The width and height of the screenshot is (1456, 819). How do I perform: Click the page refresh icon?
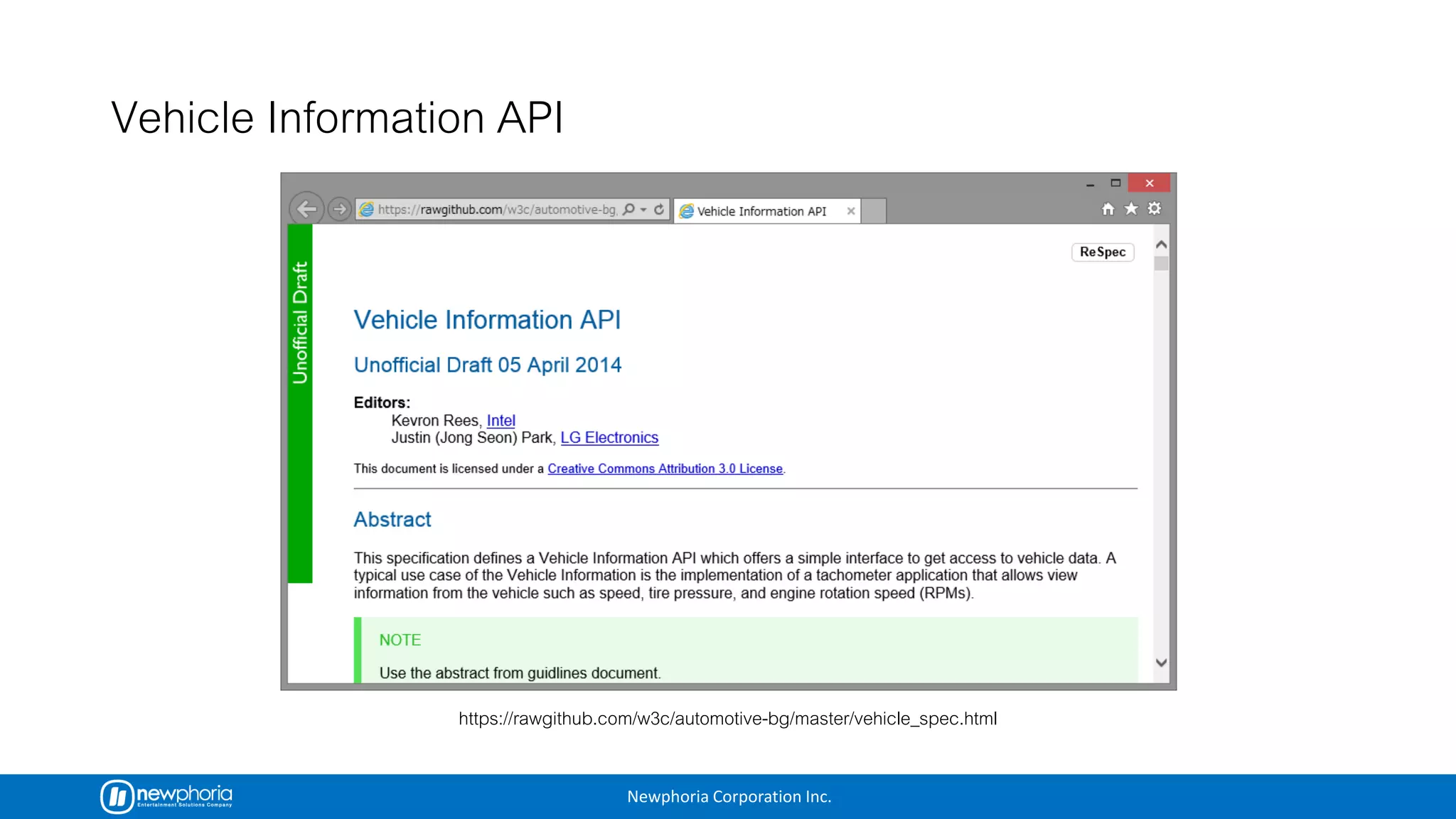point(659,209)
